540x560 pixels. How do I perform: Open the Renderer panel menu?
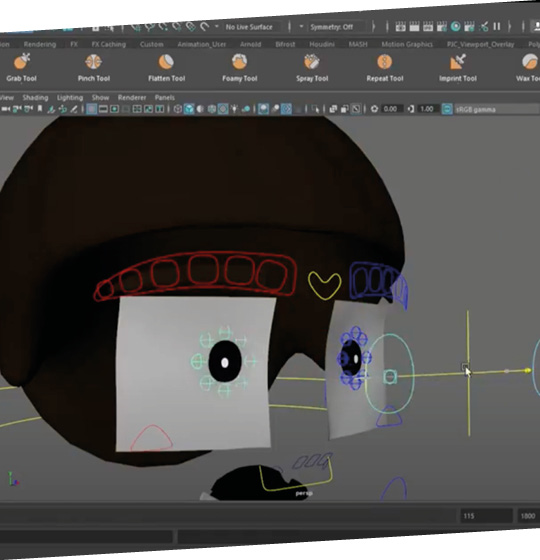pos(132,98)
